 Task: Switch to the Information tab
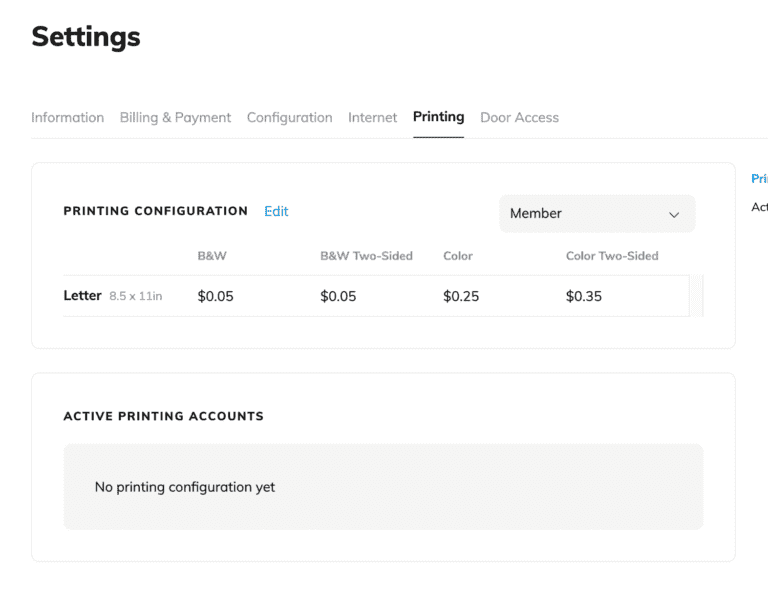(x=67, y=117)
